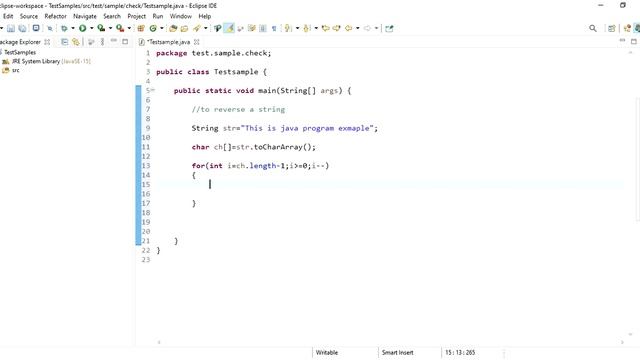Click the Smart Insert status entry
Screen dimensions: 640x360
pyautogui.click(x=398, y=352)
